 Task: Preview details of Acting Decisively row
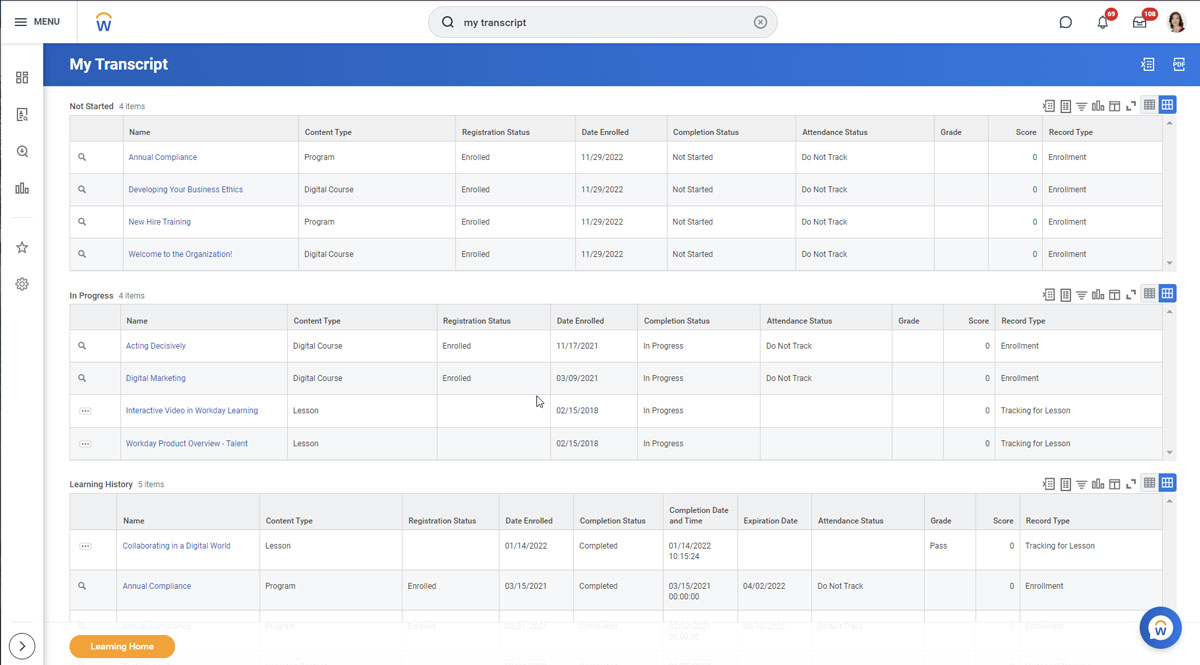click(82, 346)
